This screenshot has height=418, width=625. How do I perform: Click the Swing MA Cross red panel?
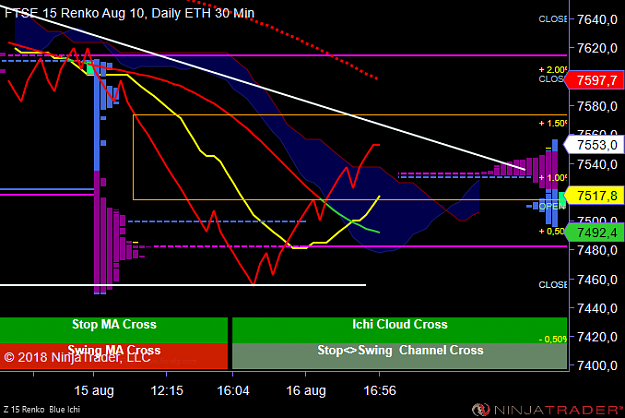coord(114,356)
